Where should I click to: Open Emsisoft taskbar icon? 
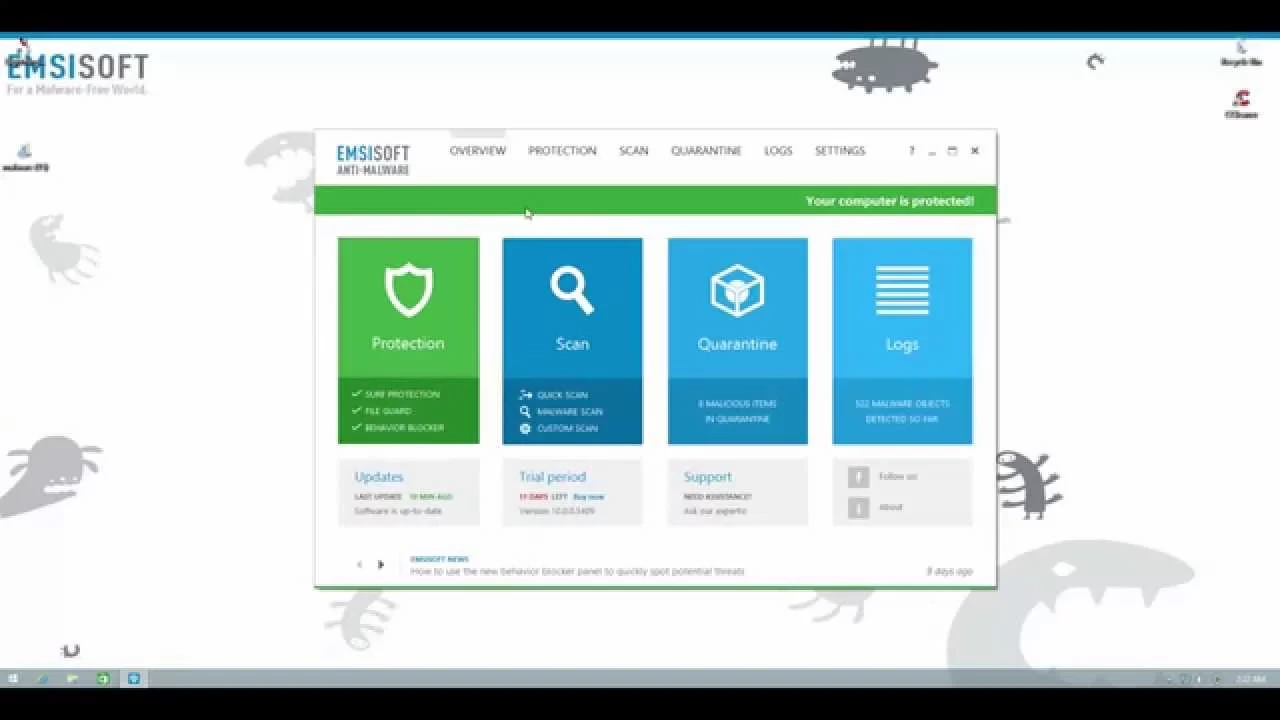pos(133,679)
